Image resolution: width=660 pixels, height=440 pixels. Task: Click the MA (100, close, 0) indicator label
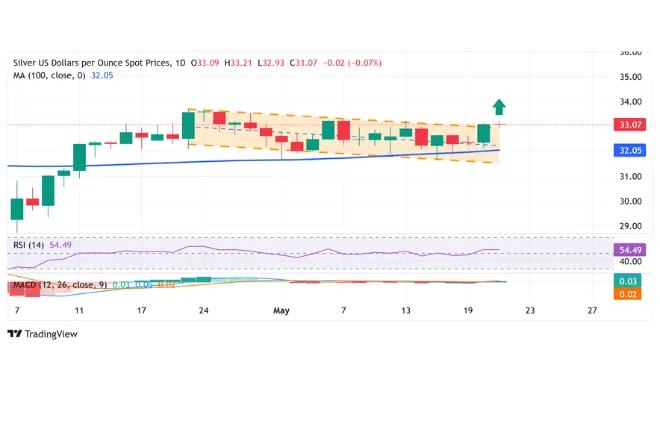click(49, 75)
